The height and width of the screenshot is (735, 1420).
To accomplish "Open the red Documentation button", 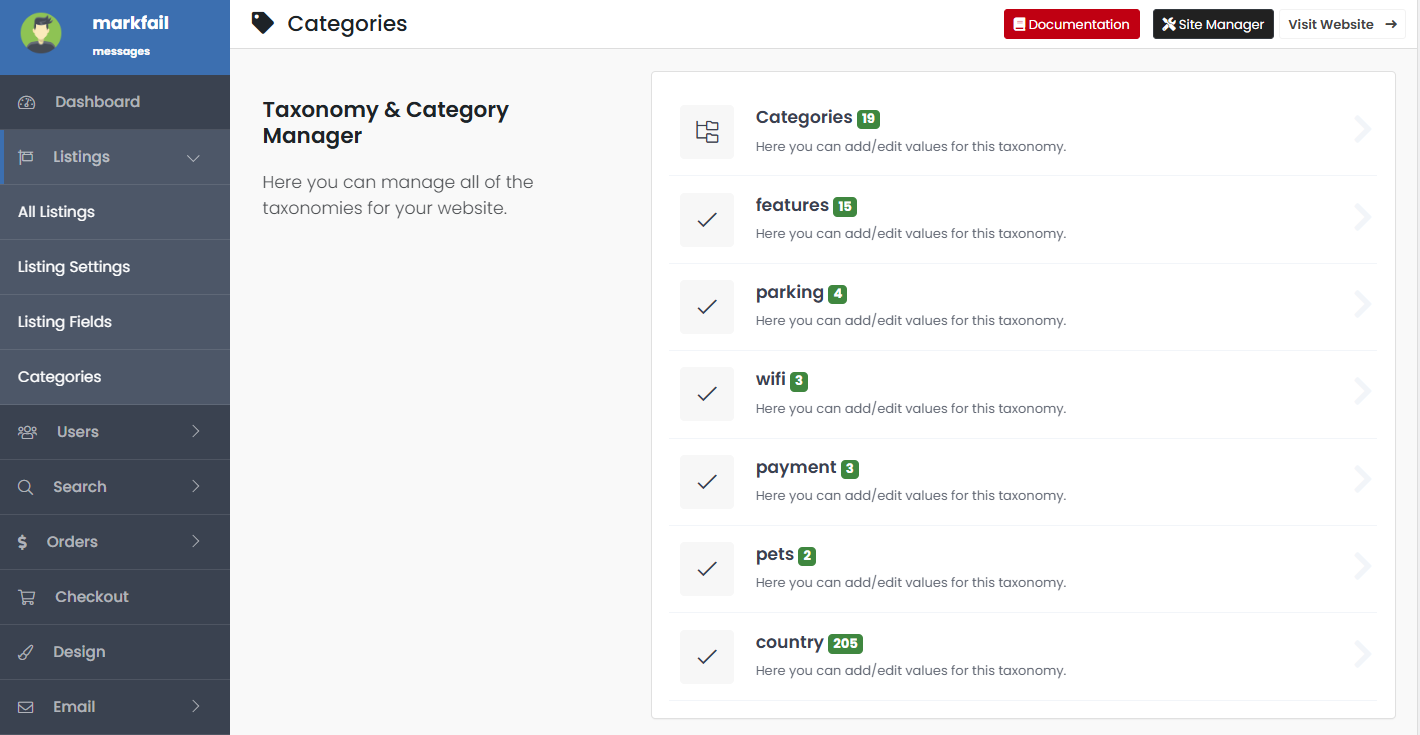I will (1071, 24).
